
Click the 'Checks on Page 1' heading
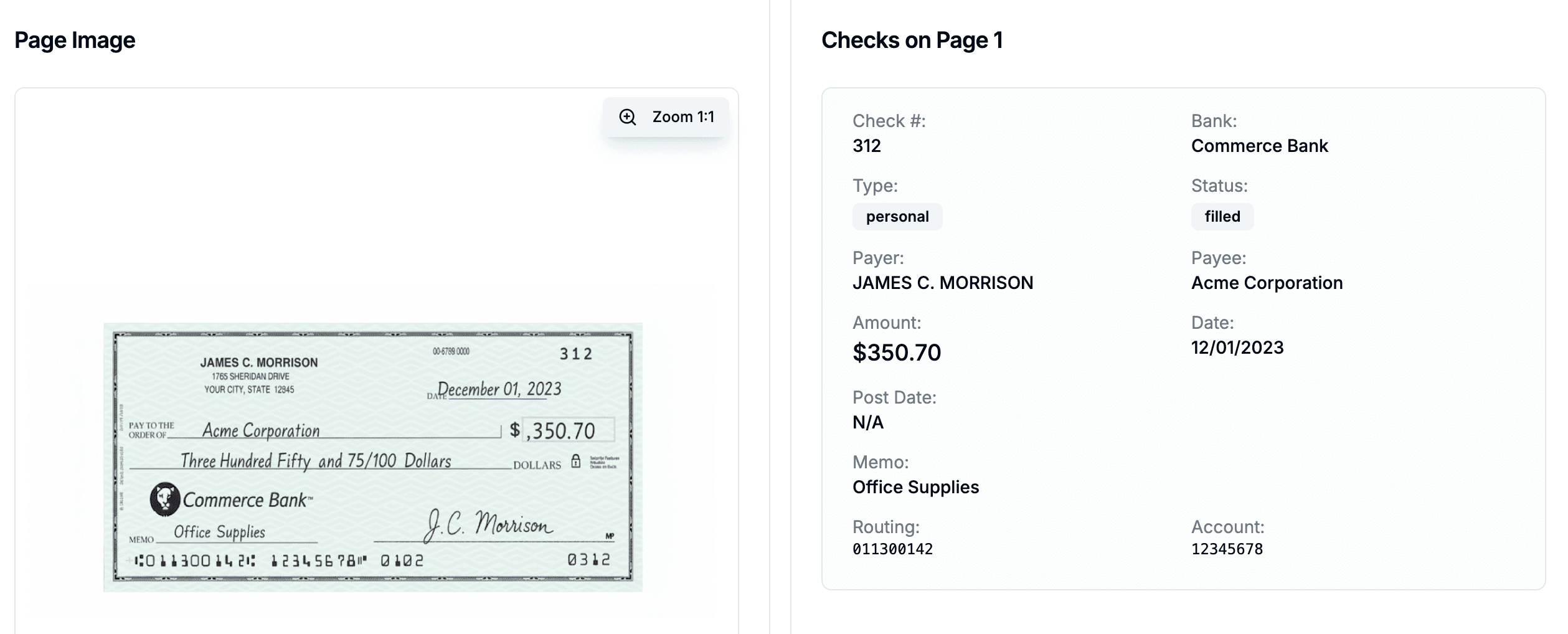912,41
